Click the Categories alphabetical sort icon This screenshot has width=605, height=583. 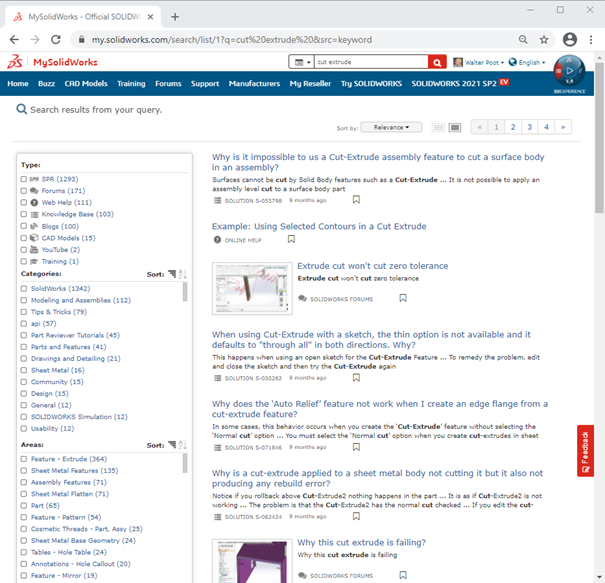(x=182, y=274)
